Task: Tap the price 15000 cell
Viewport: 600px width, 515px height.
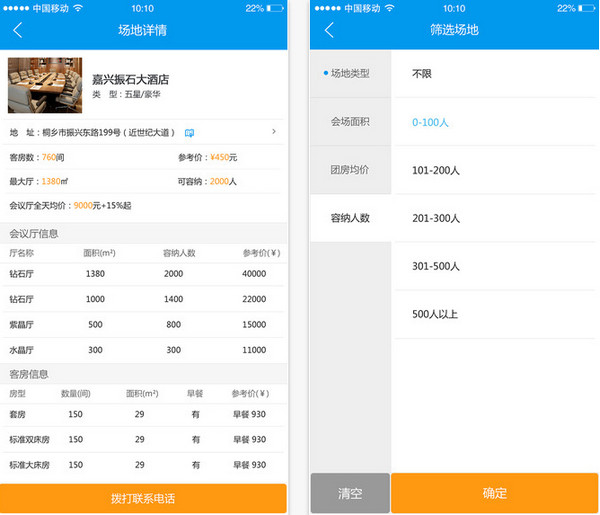Action: pos(254,324)
